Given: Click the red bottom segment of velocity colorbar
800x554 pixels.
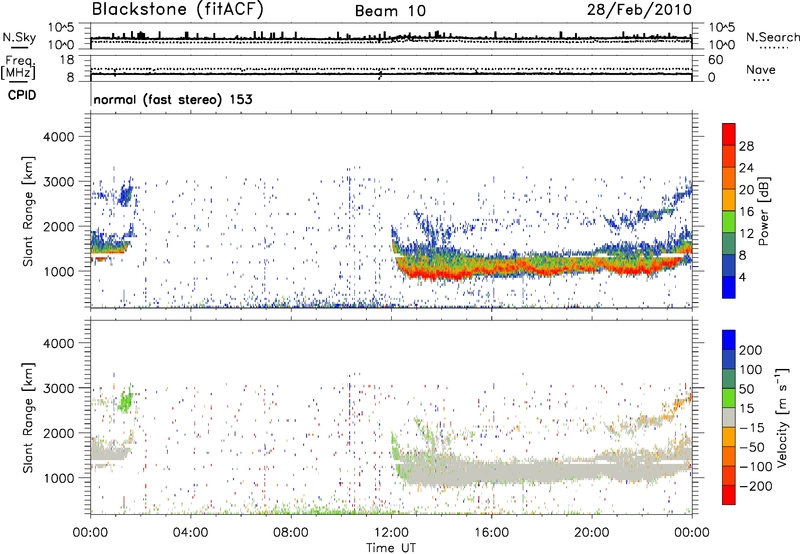Looking at the screenshot, I should click(x=729, y=495).
